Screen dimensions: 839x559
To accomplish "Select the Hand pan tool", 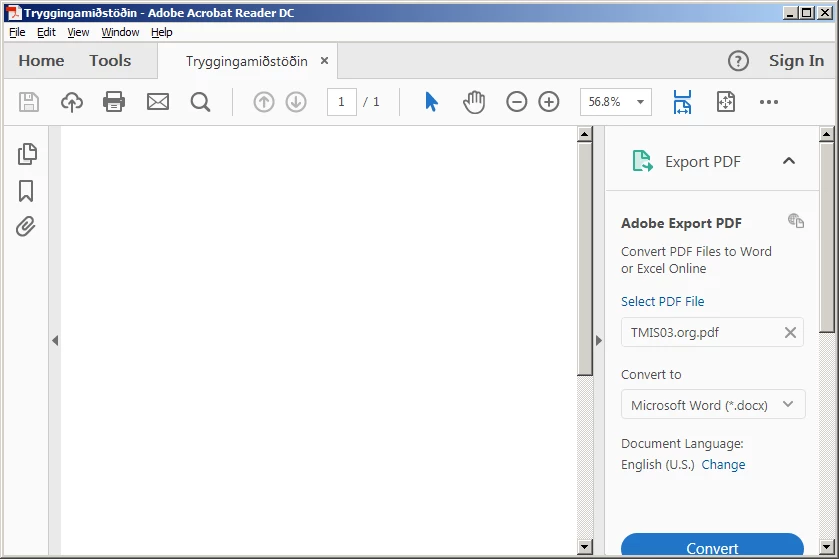I will [474, 102].
